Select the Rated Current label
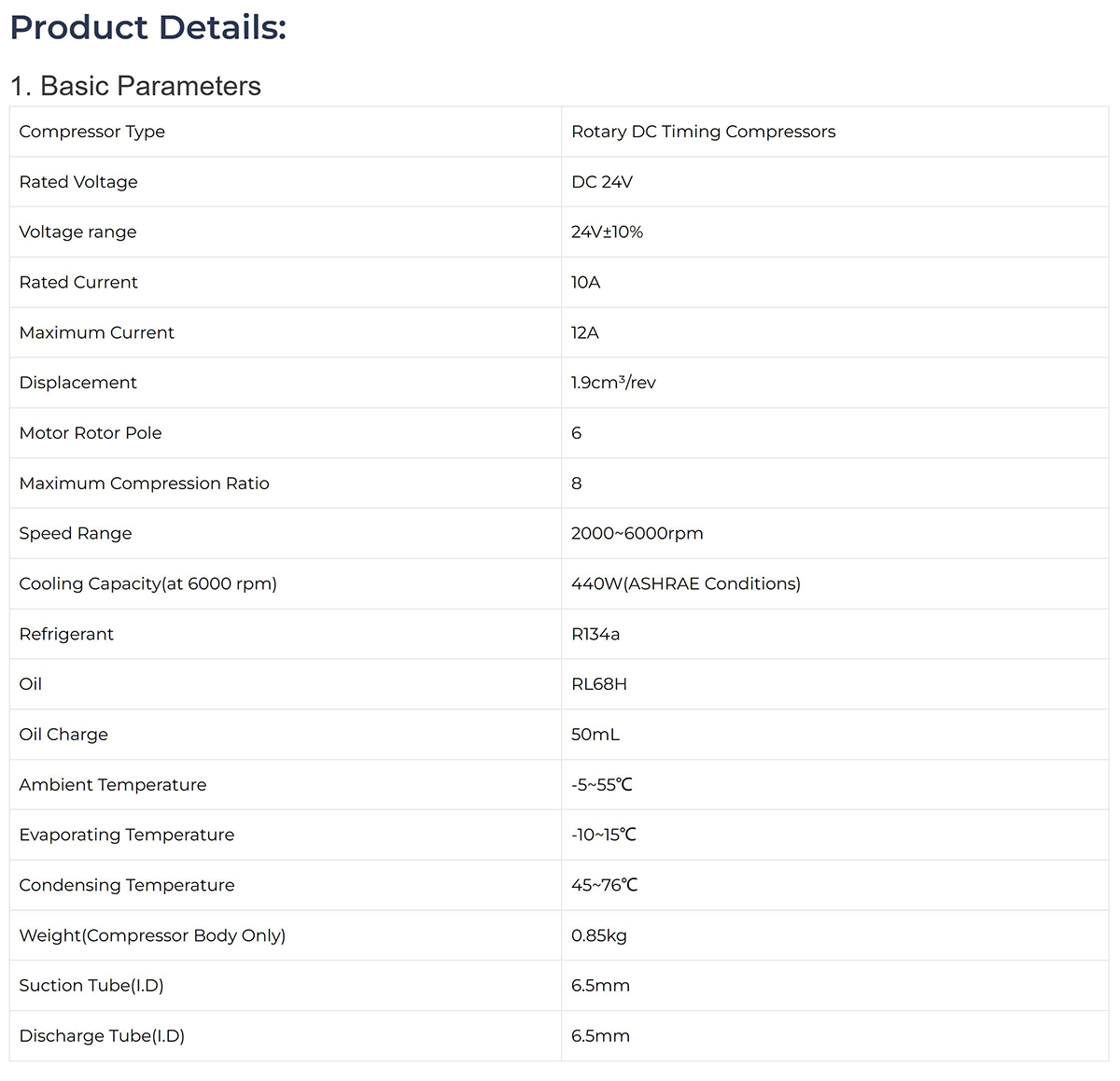This screenshot has height=1081, width=1120. click(78, 283)
